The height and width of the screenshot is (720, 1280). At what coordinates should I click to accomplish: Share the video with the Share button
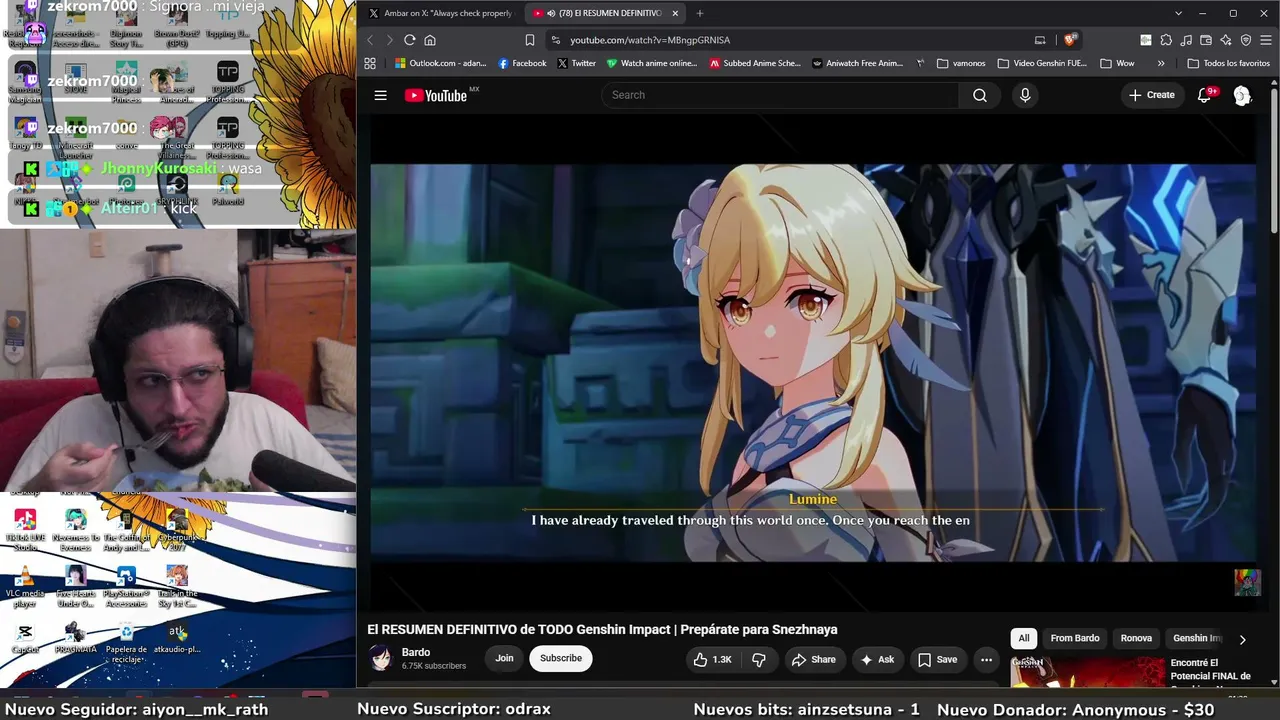[x=814, y=659]
